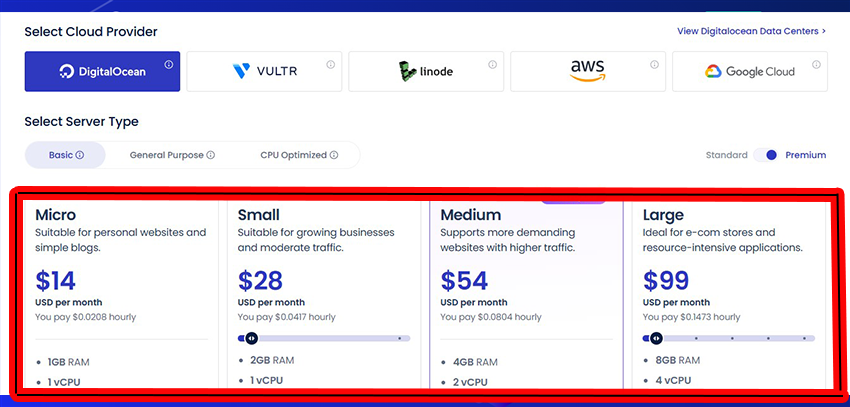Screen dimensions: 850x407
Task: Click info icon beside General Purpose
Action: [x=211, y=155]
